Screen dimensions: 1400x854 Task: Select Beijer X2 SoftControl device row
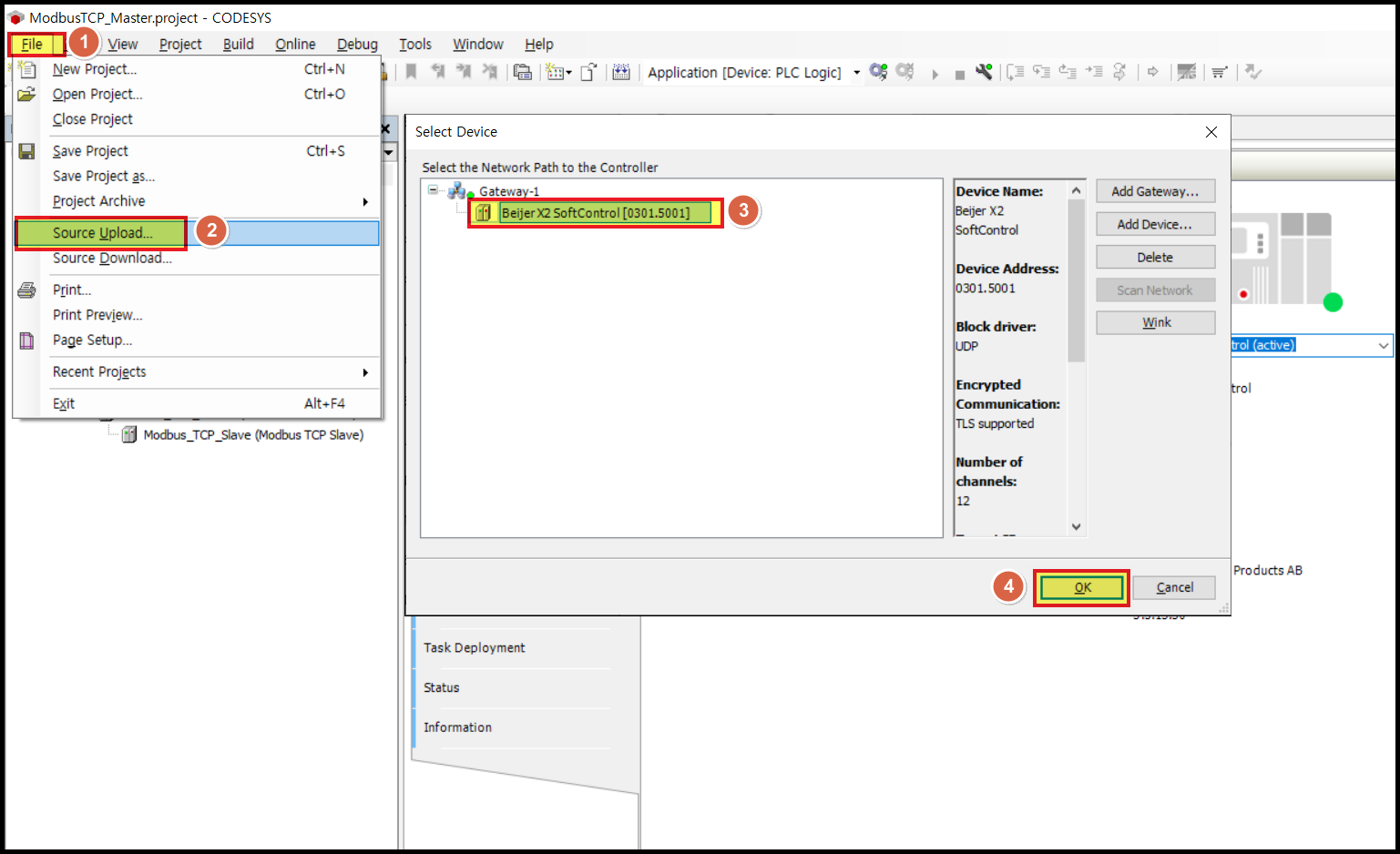click(x=595, y=213)
